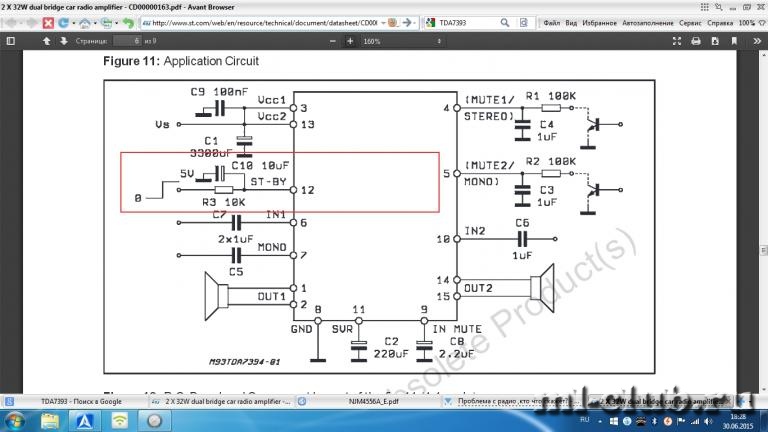Open clock showing 30.06.2015
This screenshot has width=768, height=432.
pos(738,421)
